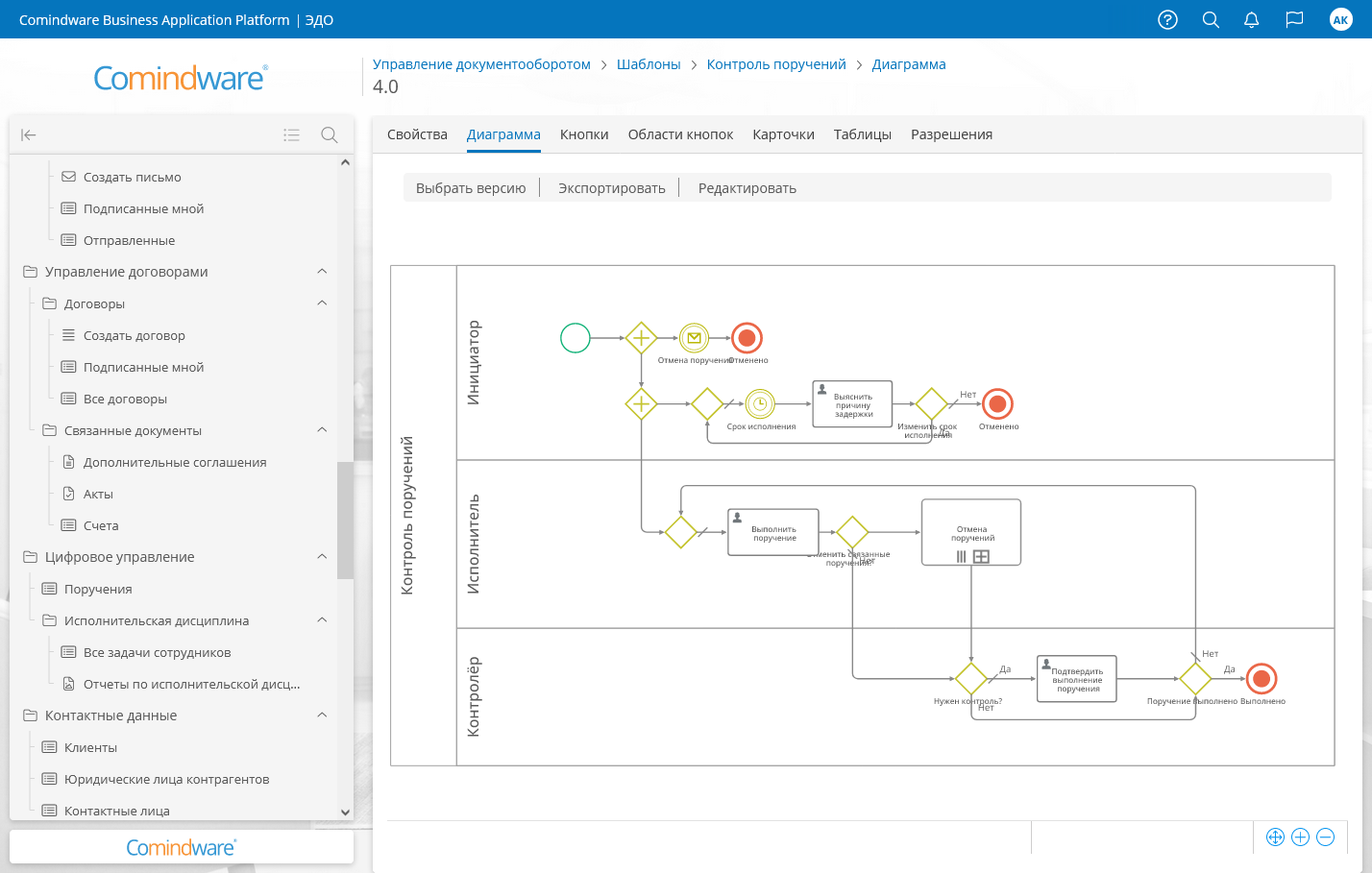Switch to the 'Карточки' tab
Viewport: 1372px width, 873px height.
(x=783, y=134)
